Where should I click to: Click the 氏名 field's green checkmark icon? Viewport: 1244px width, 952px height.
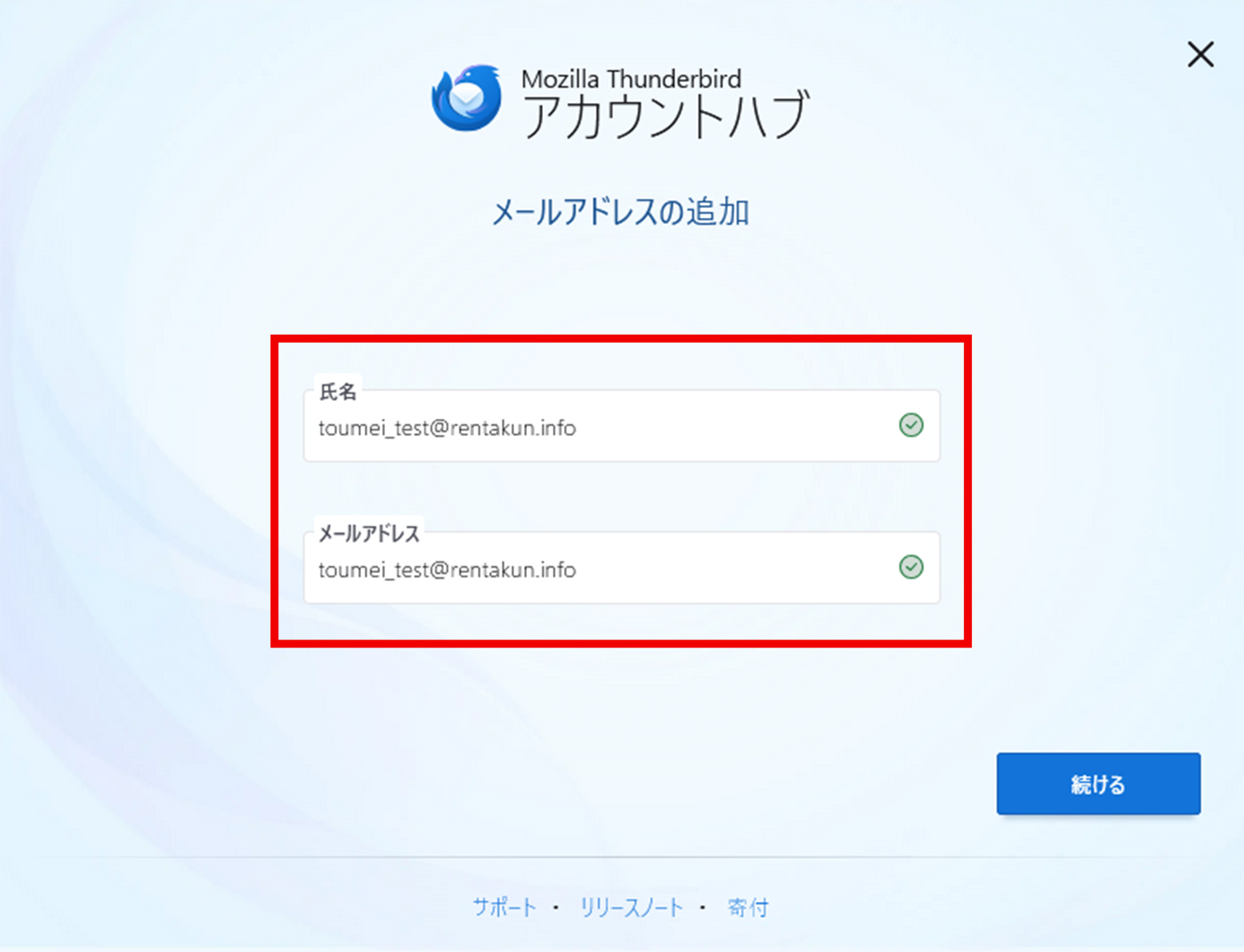[911, 425]
